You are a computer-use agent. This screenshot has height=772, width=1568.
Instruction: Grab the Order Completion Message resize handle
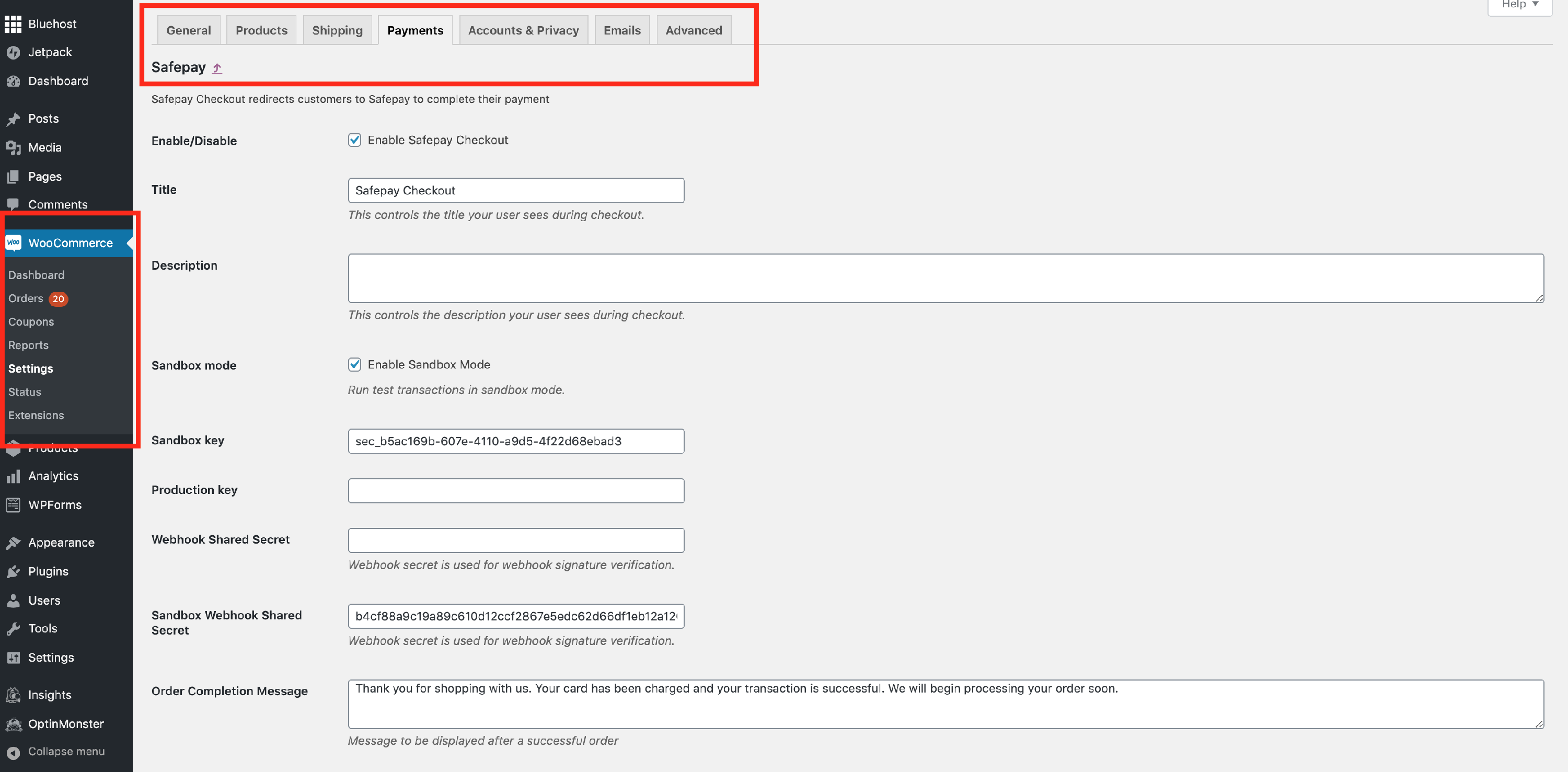(x=1539, y=724)
